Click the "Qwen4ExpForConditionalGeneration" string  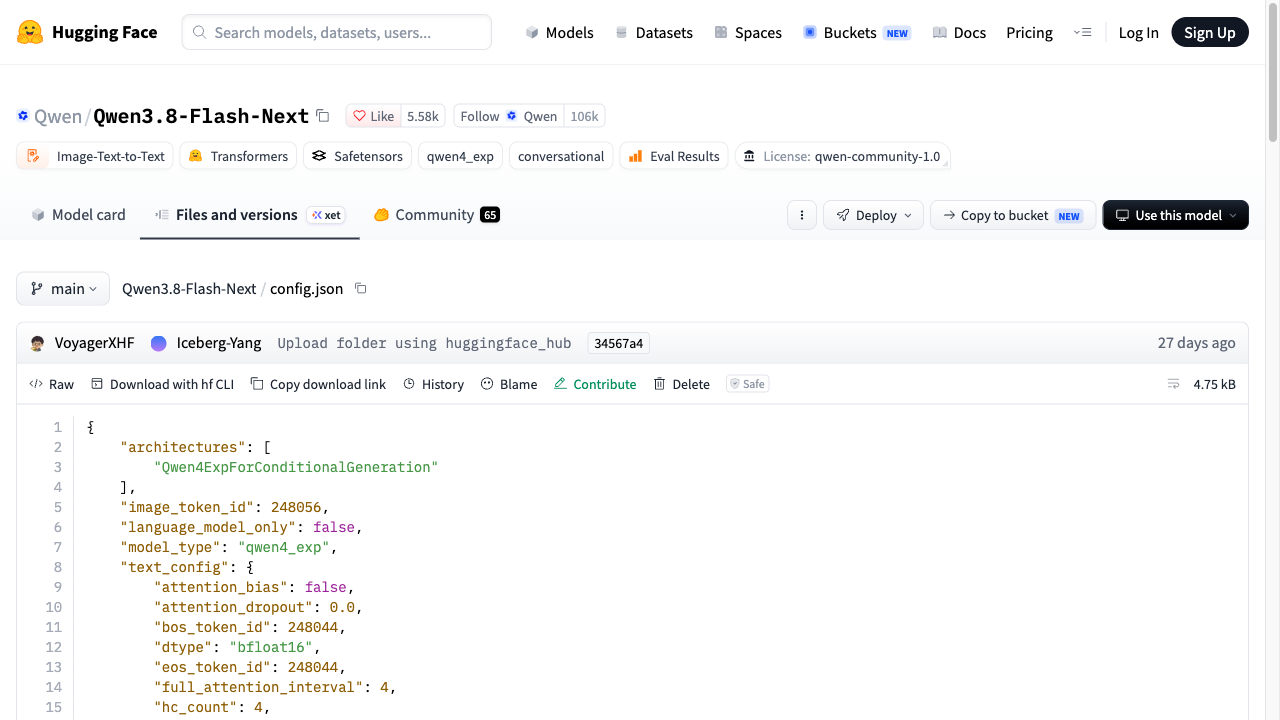(296, 467)
